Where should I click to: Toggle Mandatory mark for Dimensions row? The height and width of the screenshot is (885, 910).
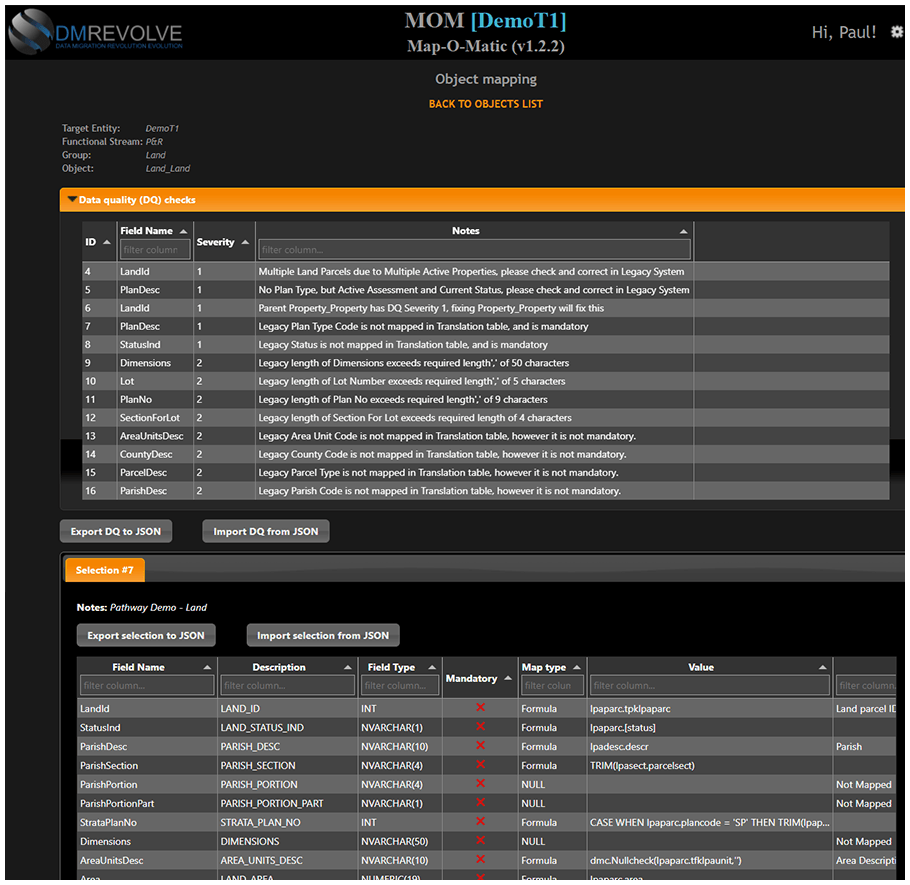click(480, 841)
